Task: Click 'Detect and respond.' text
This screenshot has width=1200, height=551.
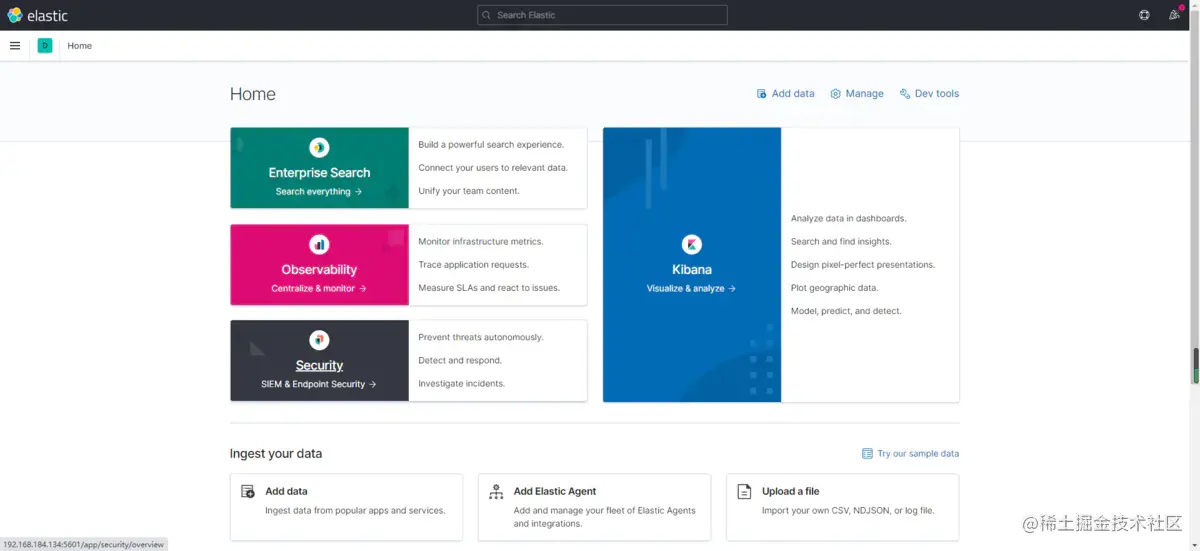Action: point(460,361)
